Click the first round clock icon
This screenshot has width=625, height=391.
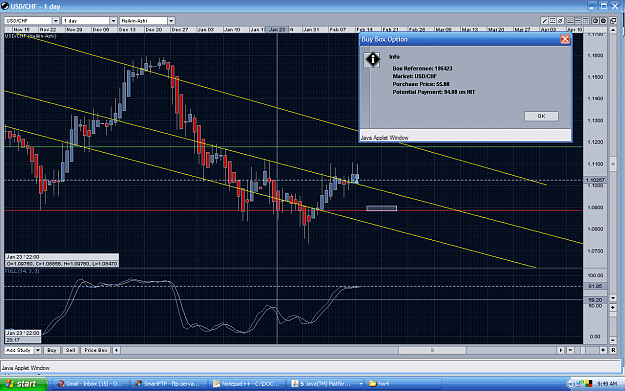595,21
